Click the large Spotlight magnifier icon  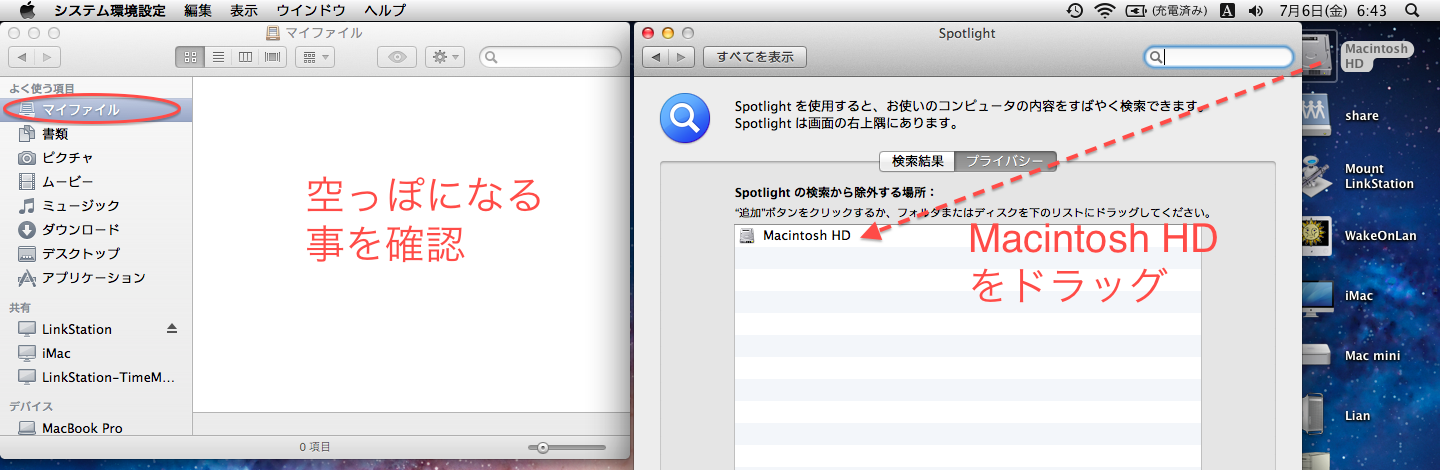[685, 120]
